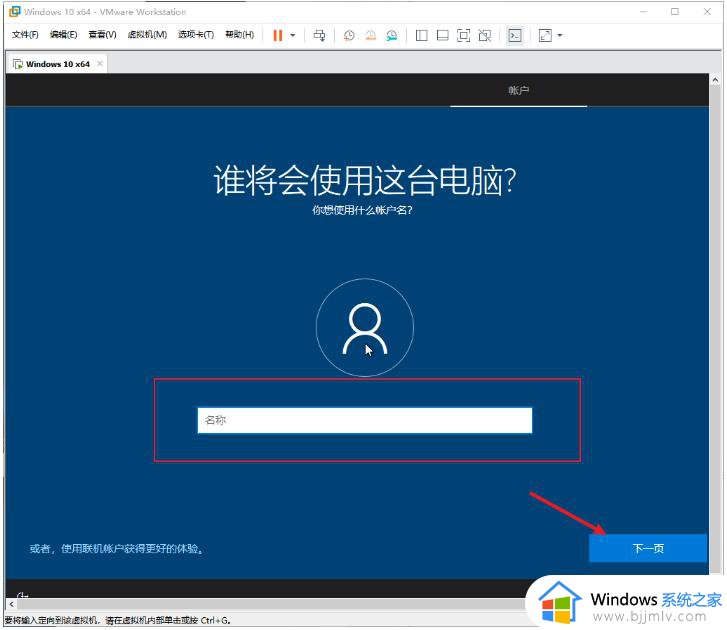This screenshot has height=630, width=727.
Task: Click the stretch guest display icon
Action: point(545,35)
